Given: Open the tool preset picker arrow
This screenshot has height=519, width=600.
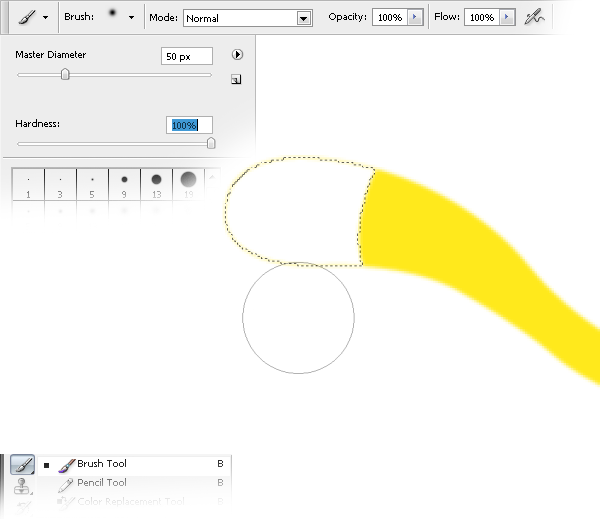Looking at the screenshot, I should pos(45,18).
